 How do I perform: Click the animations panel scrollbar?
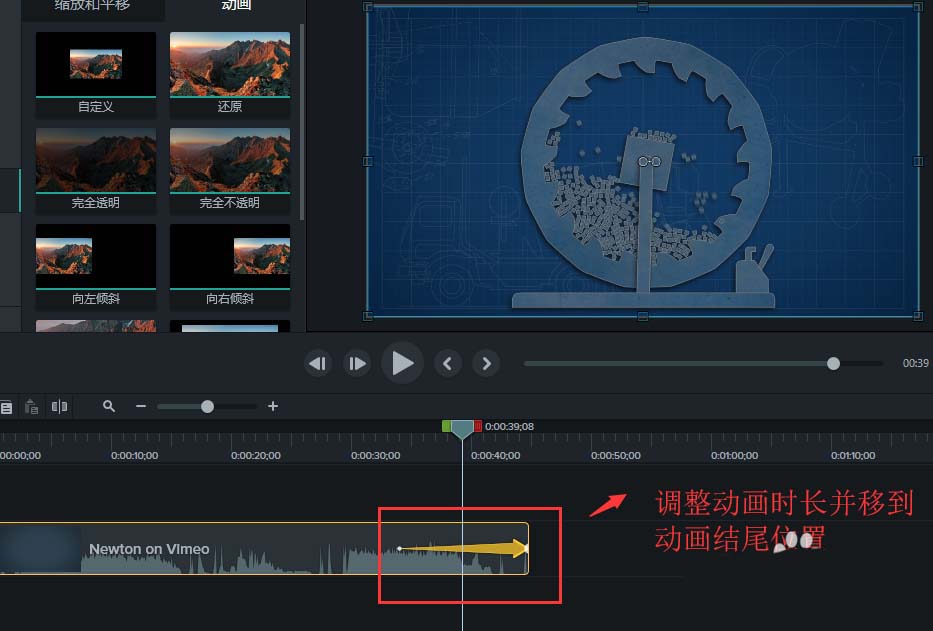302,122
